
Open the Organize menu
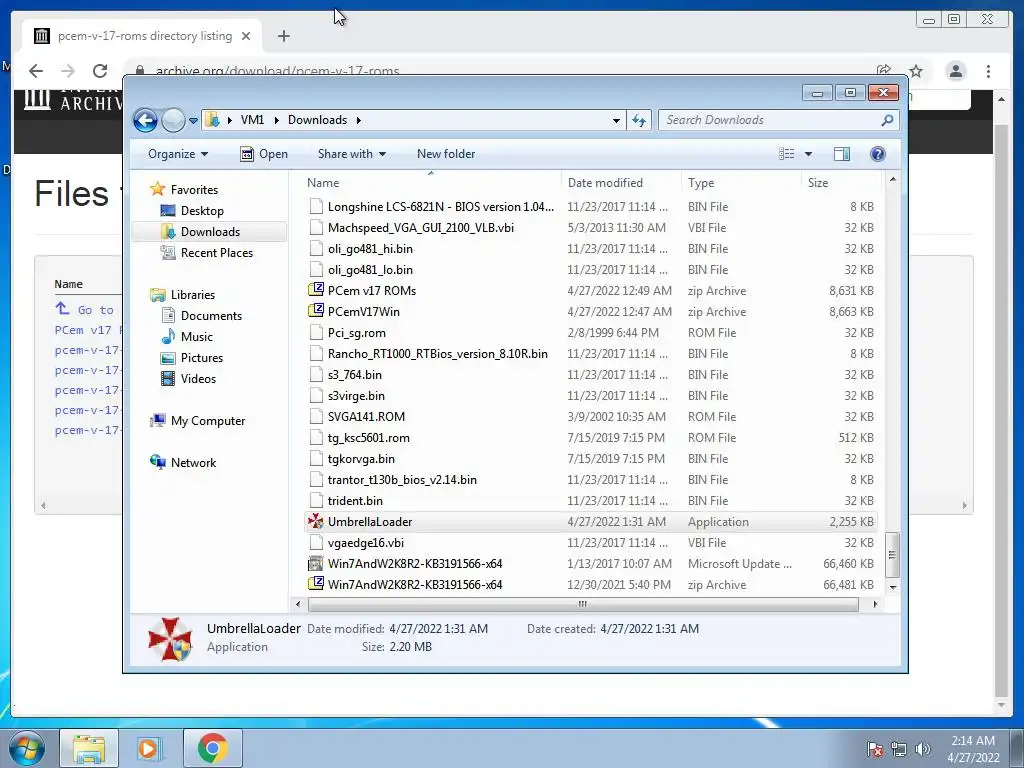[178, 154]
